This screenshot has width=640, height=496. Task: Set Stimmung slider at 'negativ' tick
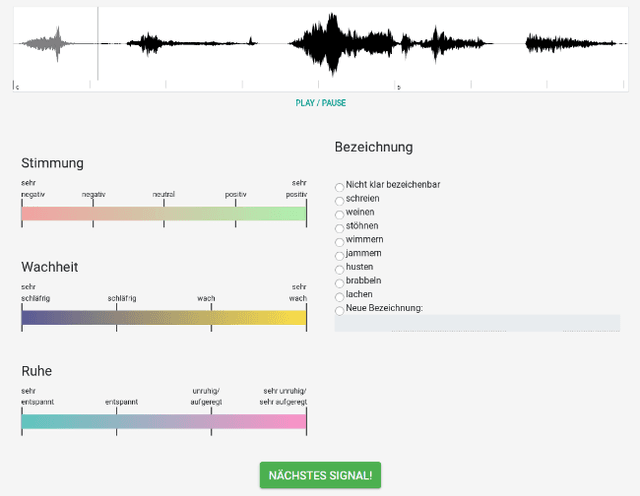tap(93, 214)
